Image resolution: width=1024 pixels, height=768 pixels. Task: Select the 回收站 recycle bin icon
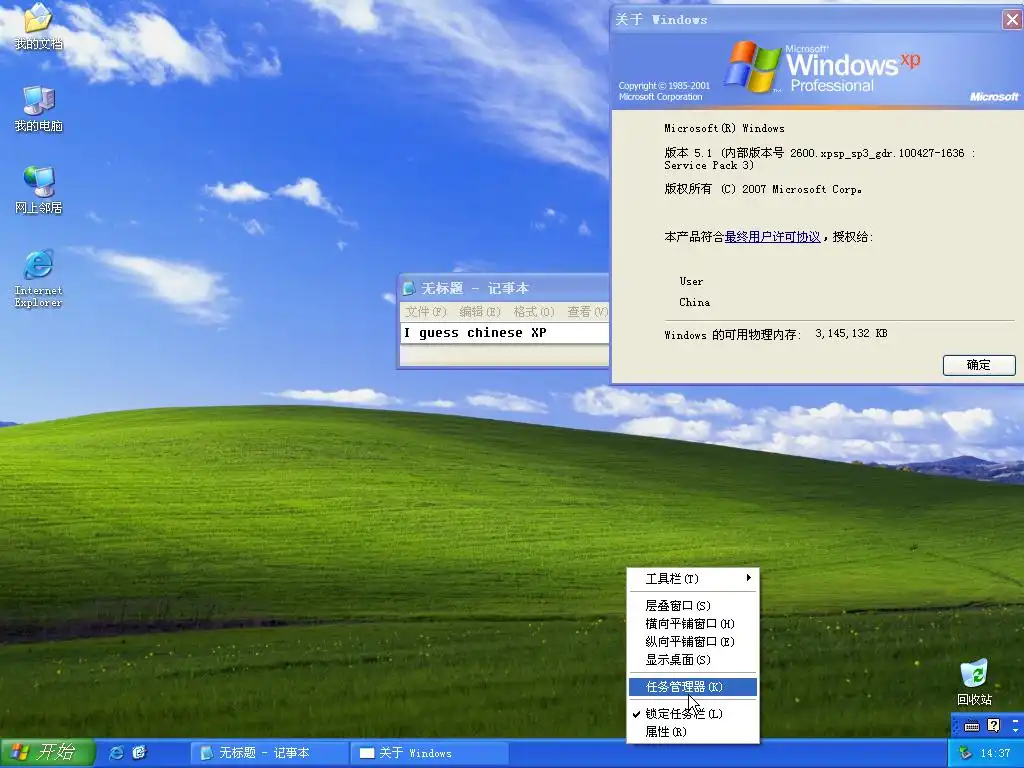click(x=974, y=682)
